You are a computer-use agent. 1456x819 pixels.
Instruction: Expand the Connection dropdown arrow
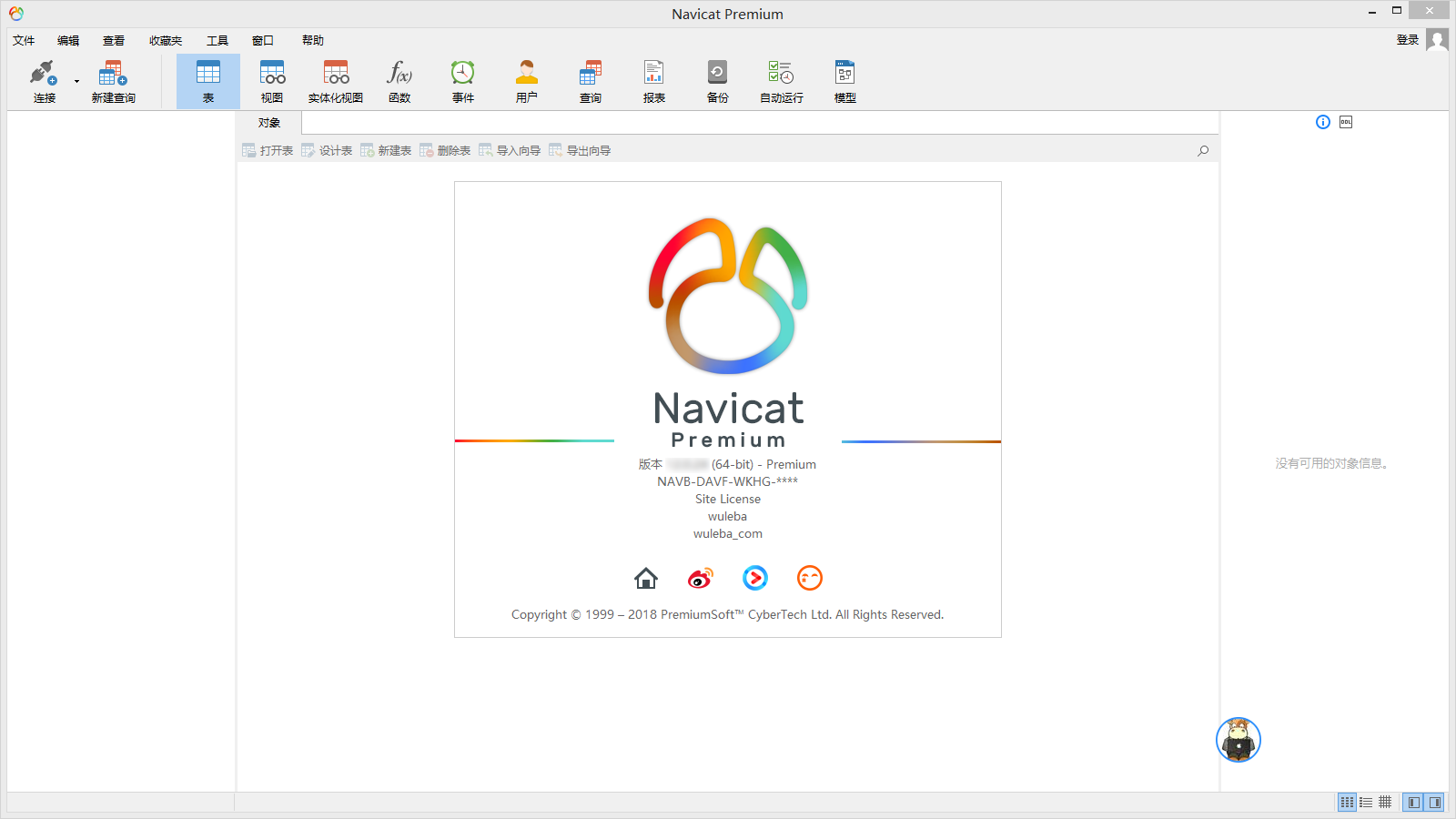[x=76, y=82]
